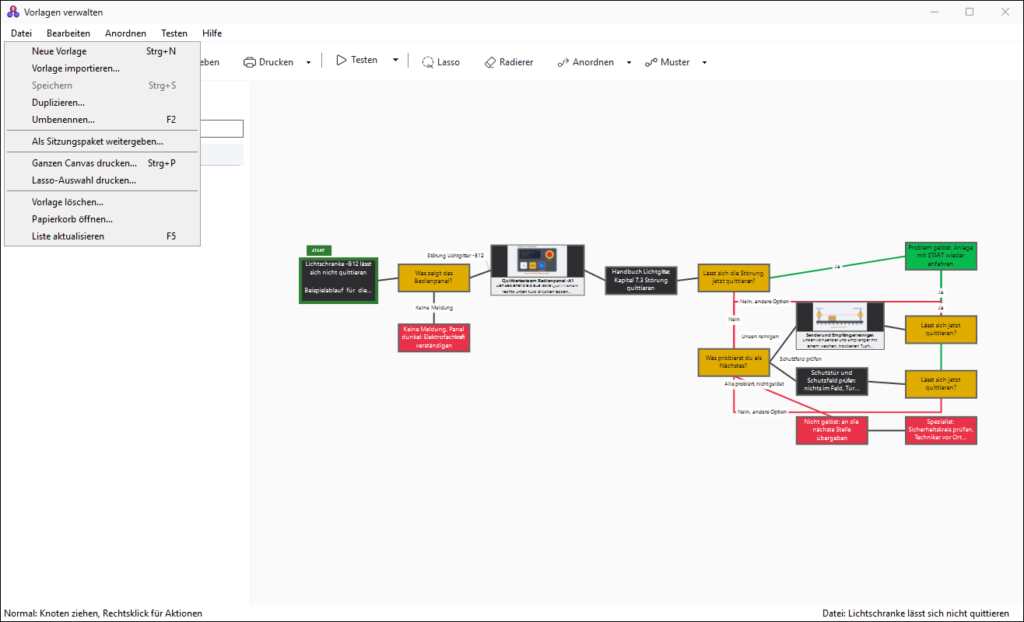Select Vorlage löschen... entry
The image size is (1024, 622).
[103, 202]
